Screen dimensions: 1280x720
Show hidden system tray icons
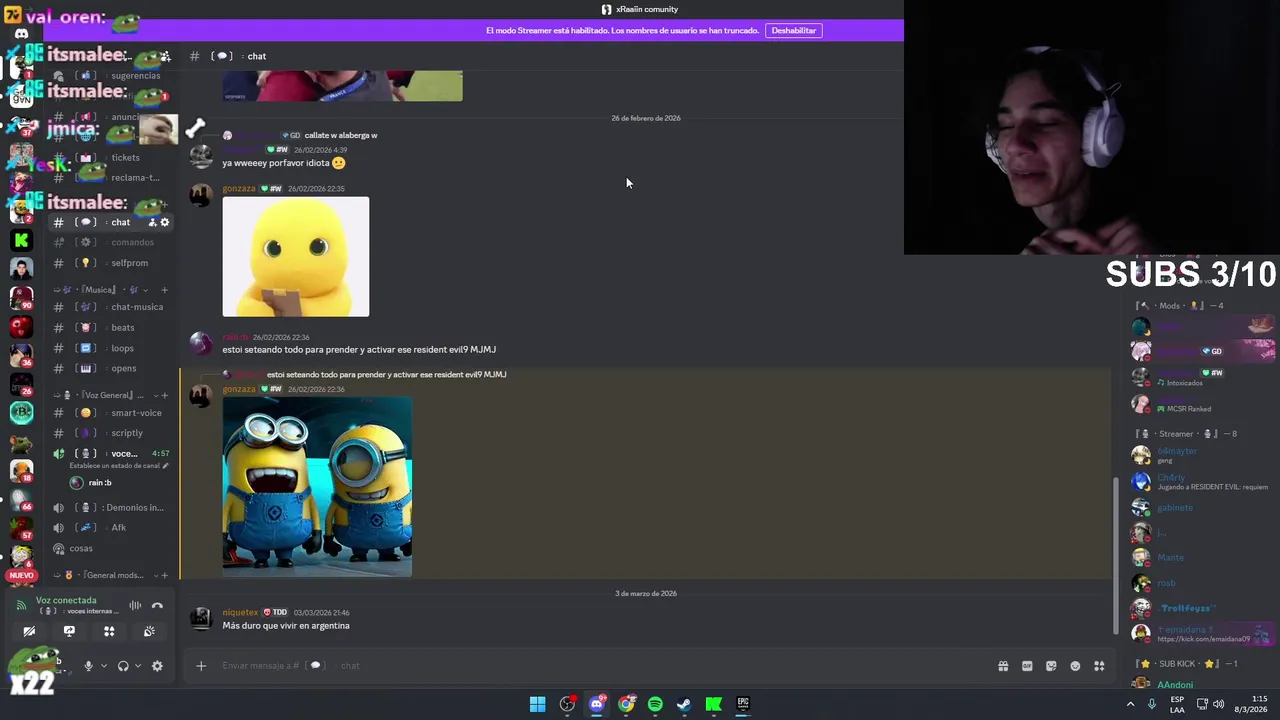pyautogui.click(x=1131, y=704)
